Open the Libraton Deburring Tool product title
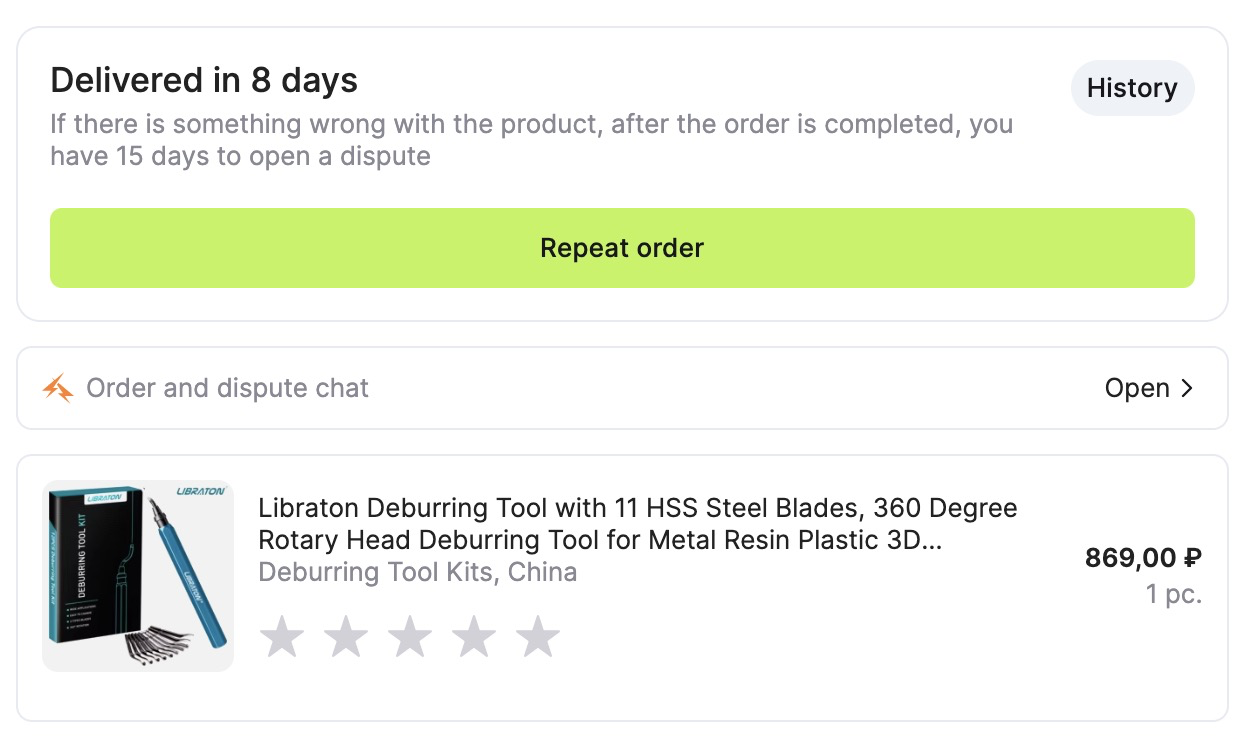The height and width of the screenshot is (746, 1252). tap(637, 524)
